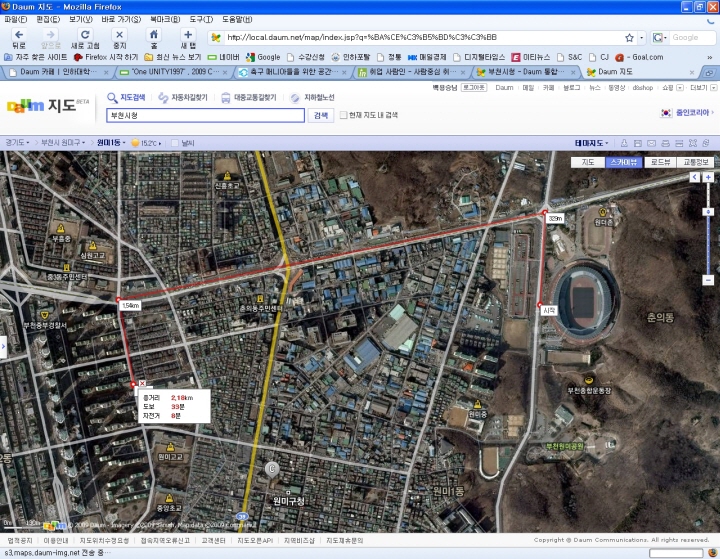The image size is (720, 559).
Task: Open the 북마크 menu in menu bar
Action: 165,19
